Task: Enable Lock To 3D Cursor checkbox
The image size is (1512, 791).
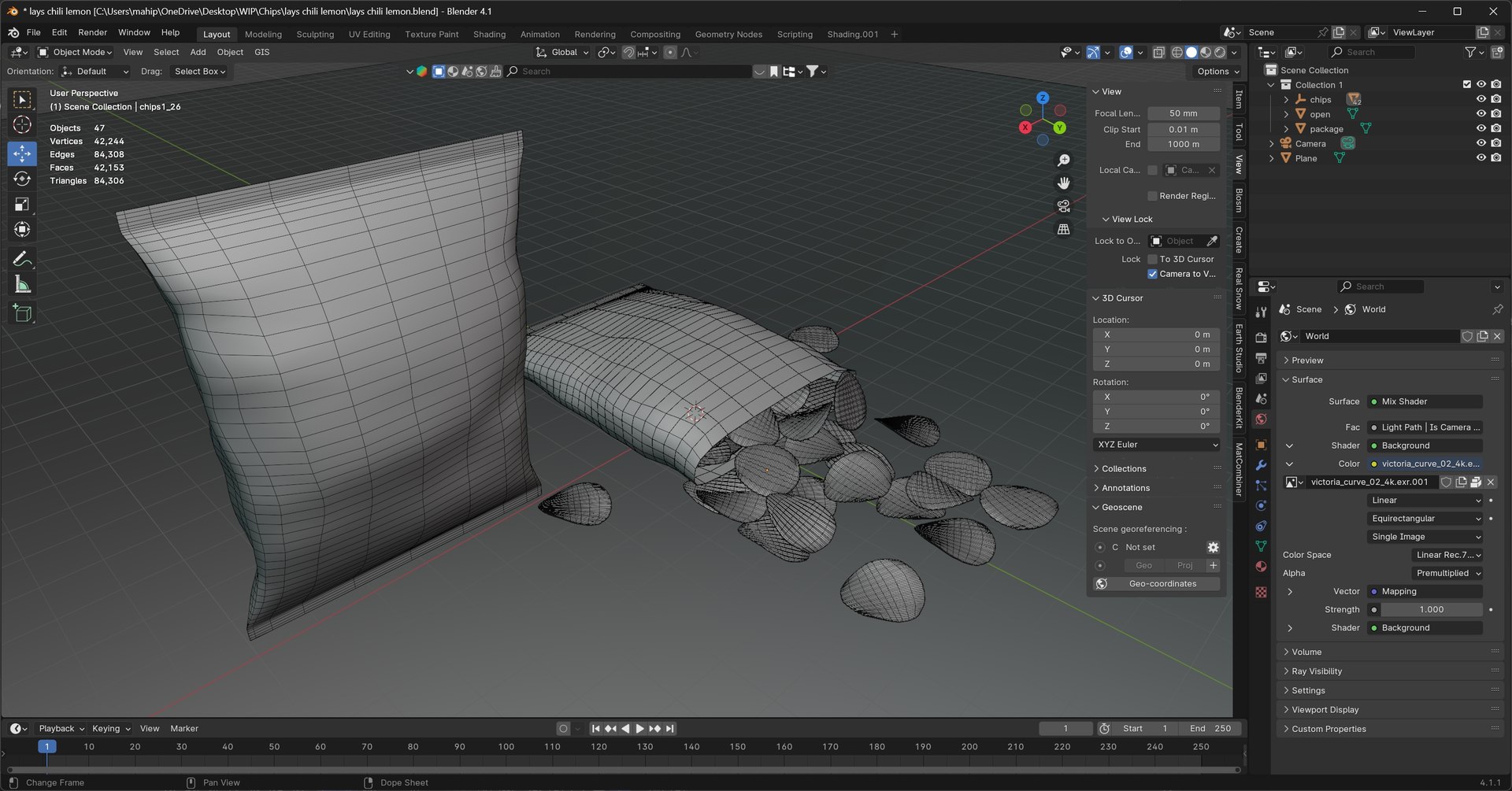Action: click(1152, 259)
